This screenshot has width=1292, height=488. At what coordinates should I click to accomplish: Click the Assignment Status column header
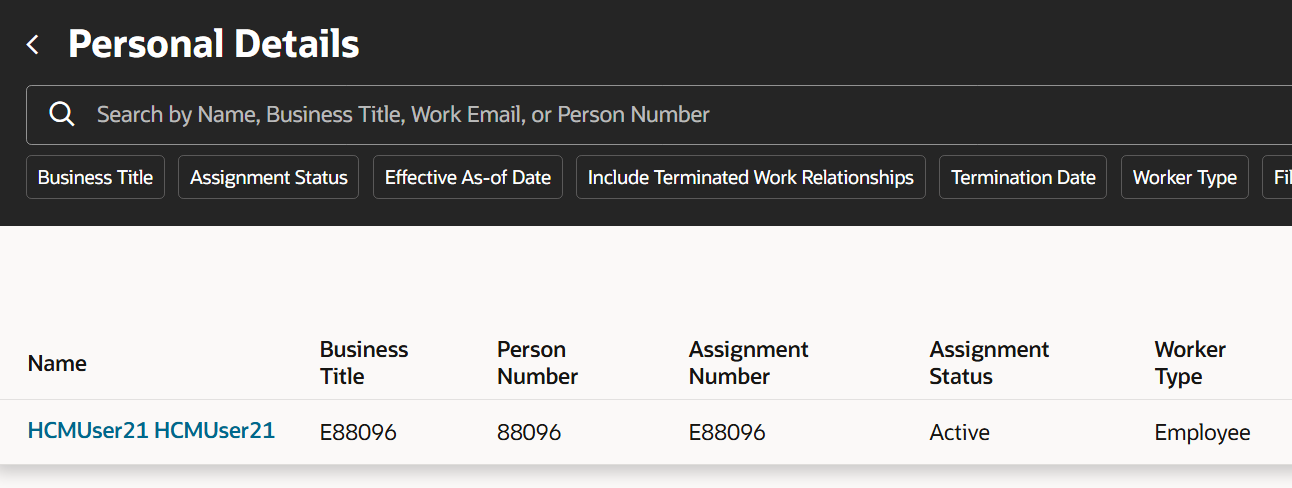(x=989, y=363)
